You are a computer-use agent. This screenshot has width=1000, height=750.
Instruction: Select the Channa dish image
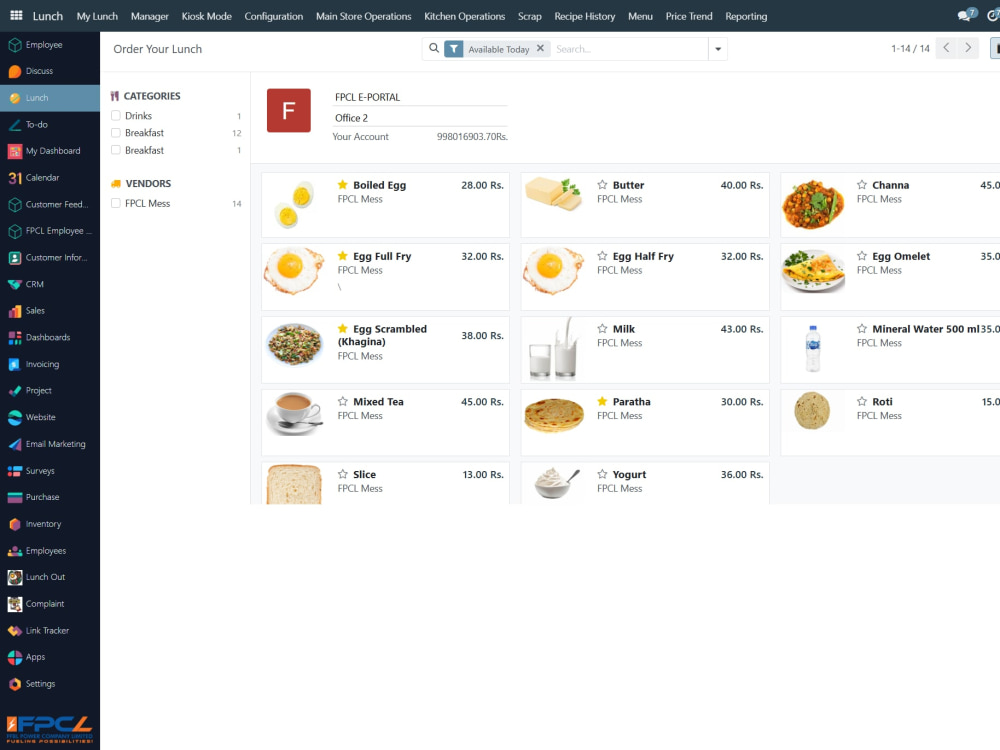[812, 204]
